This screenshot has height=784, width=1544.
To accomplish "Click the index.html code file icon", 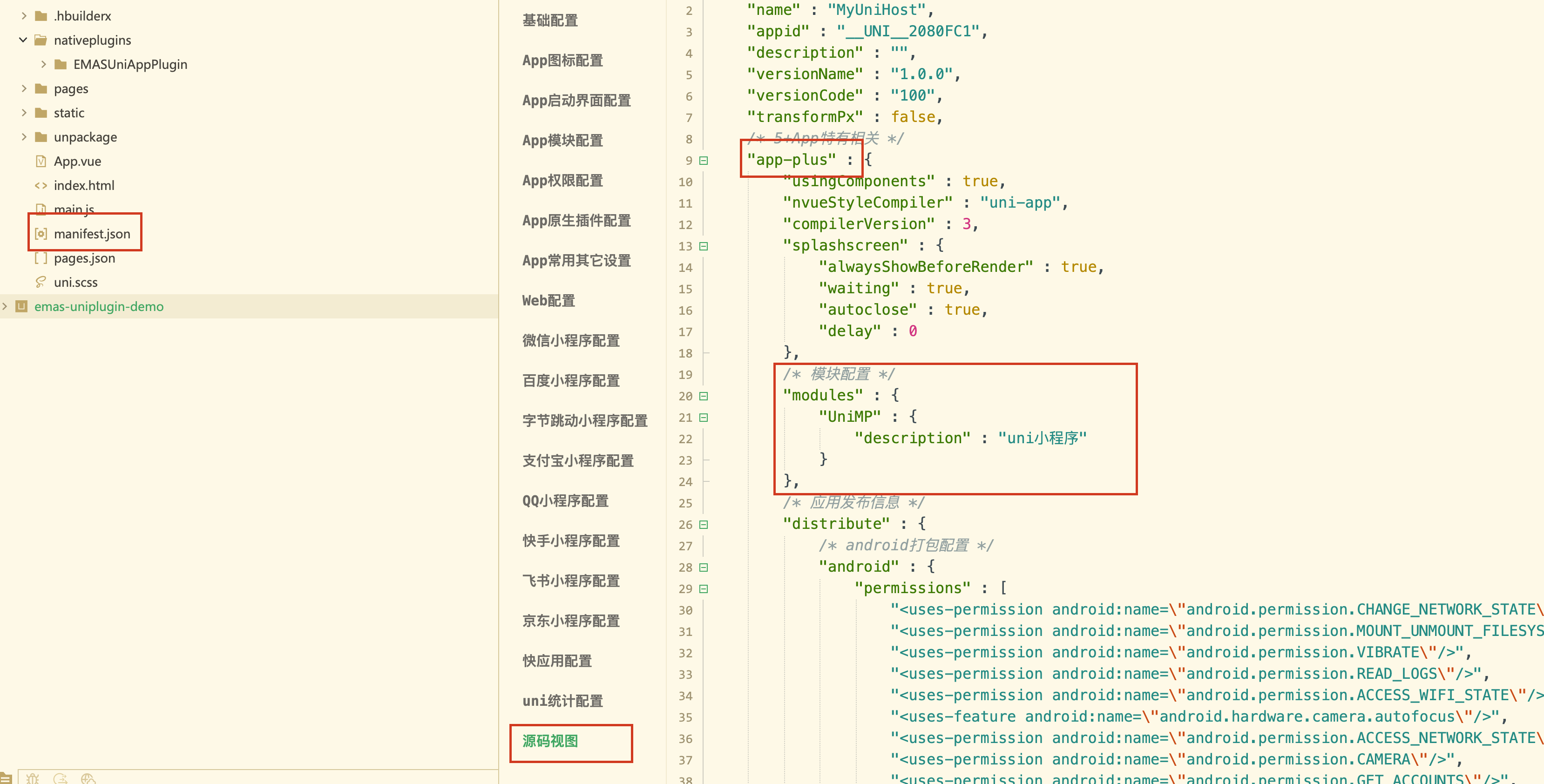I will (41, 185).
